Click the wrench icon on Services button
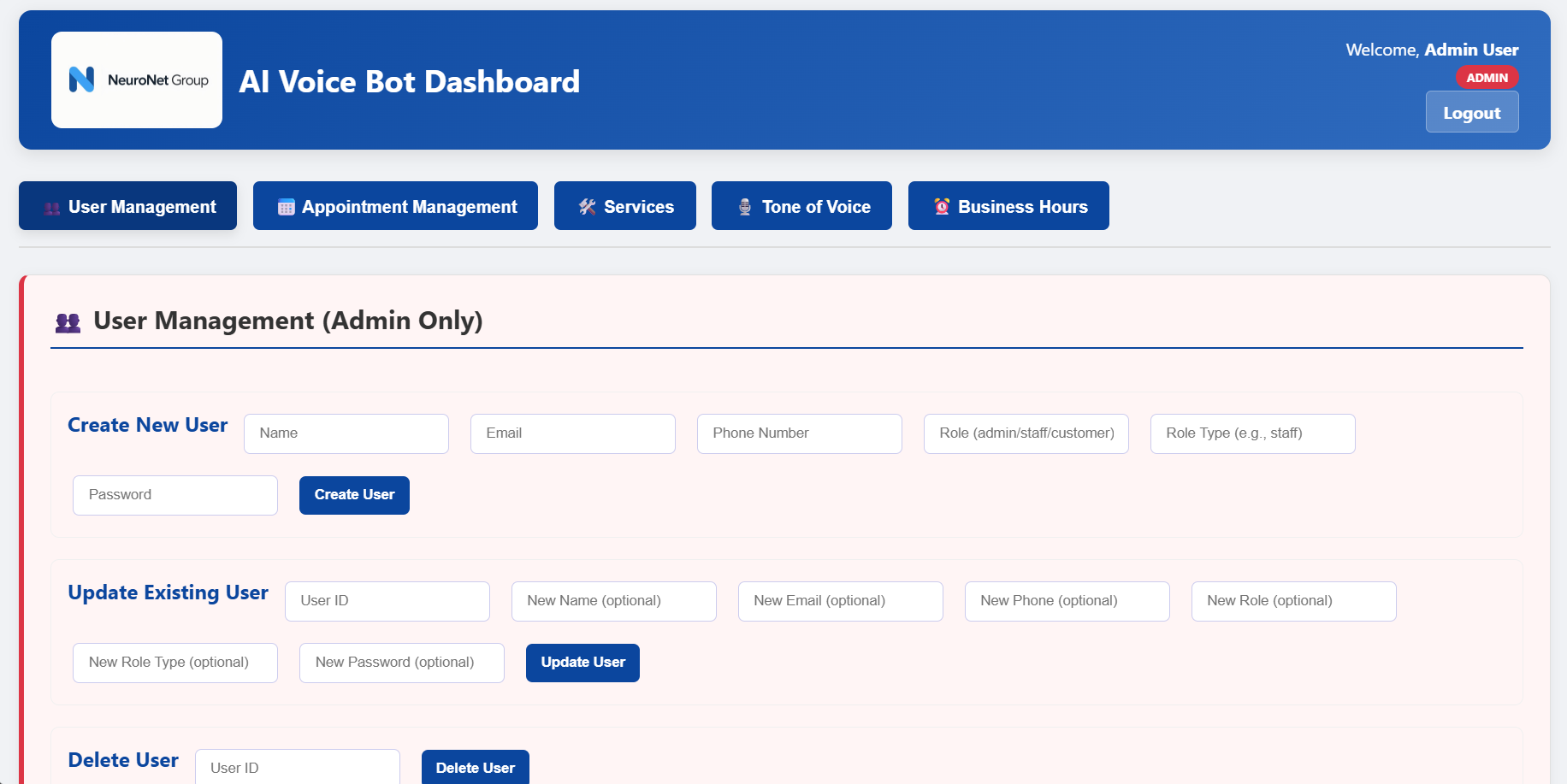Viewport: 1567px width, 784px height. [586, 206]
